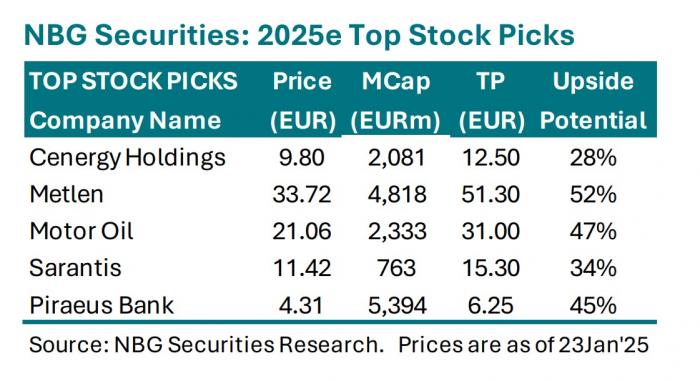Viewport: 700px width, 381px height.
Task: Click the Cenergy Holdings company name
Action: 127,159
